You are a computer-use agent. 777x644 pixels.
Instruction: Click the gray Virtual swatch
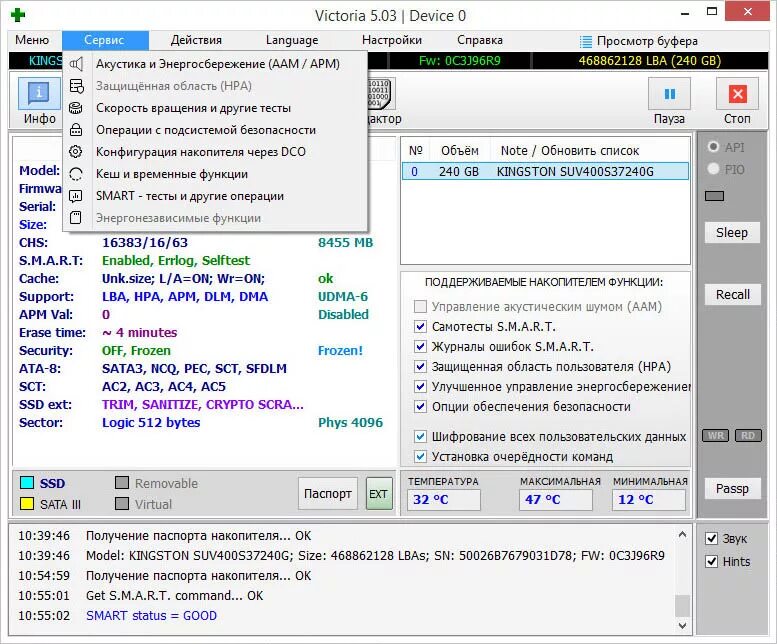[x=122, y=504]
